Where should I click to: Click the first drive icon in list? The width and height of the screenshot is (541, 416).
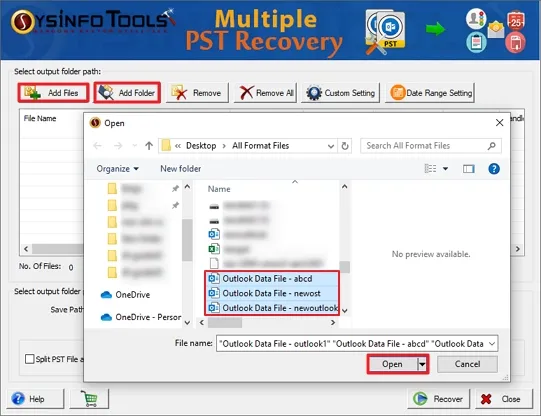pos(214,206)
